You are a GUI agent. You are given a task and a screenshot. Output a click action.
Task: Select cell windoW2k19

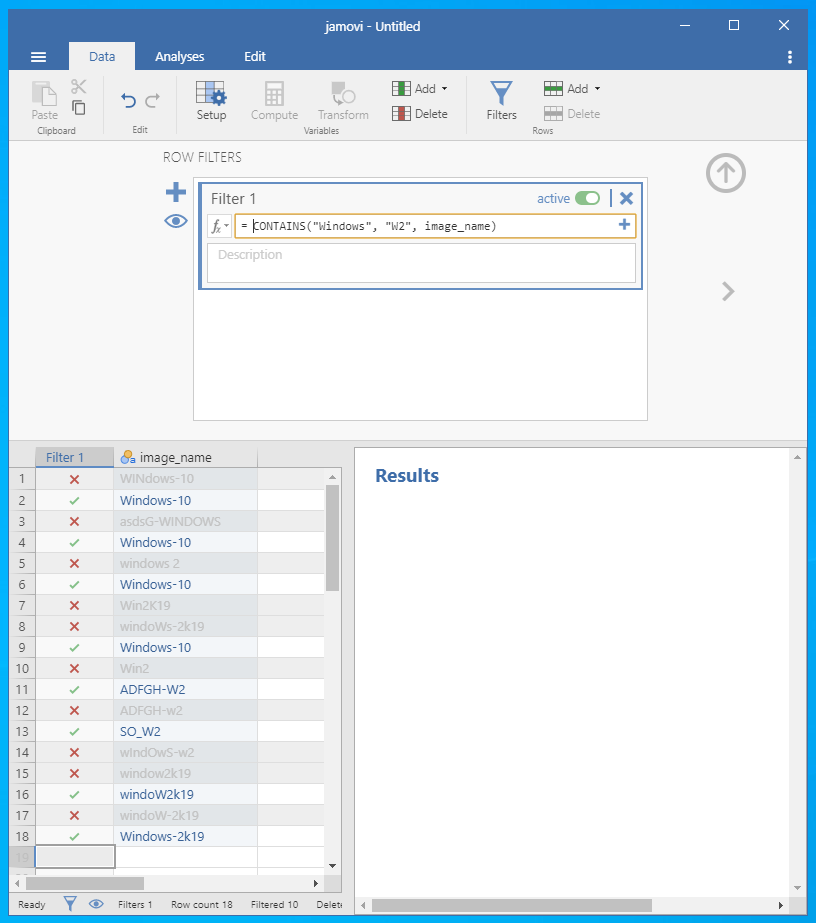pyautogui.click(x=185, y=794)
